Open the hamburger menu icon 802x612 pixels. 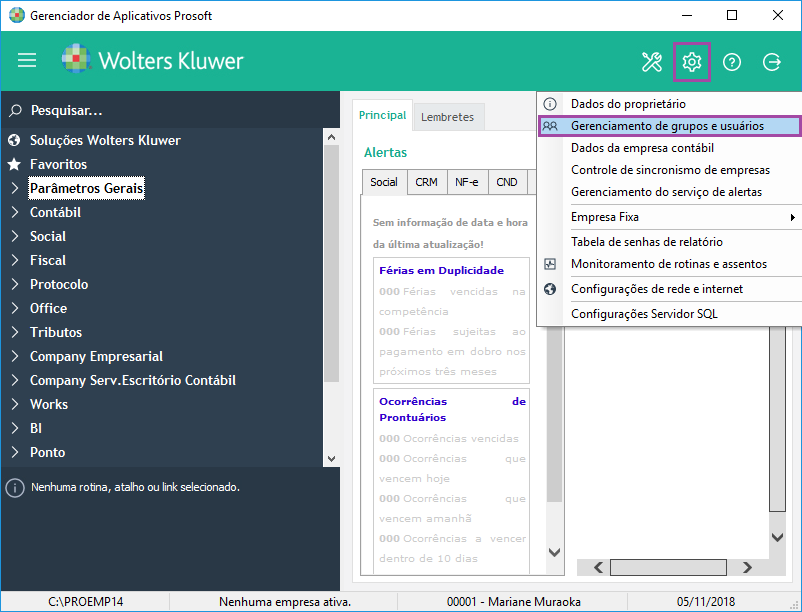27,61
